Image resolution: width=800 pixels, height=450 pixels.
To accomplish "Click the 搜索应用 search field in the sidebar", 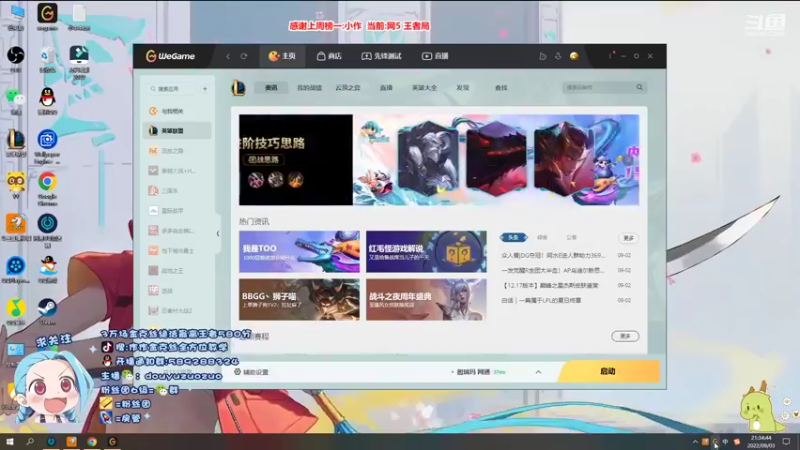I will click(173, 89).
